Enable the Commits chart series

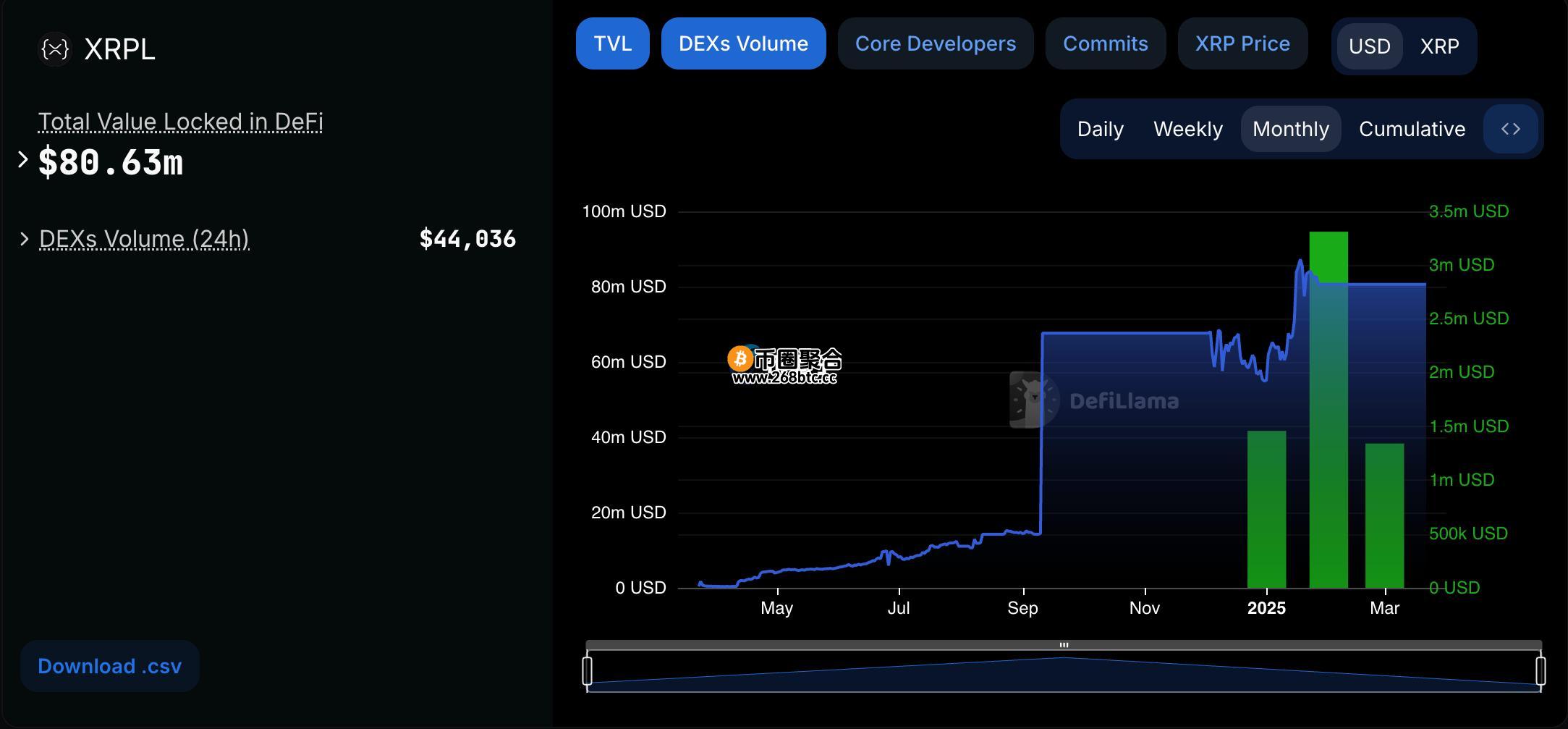pos(1106,43)
